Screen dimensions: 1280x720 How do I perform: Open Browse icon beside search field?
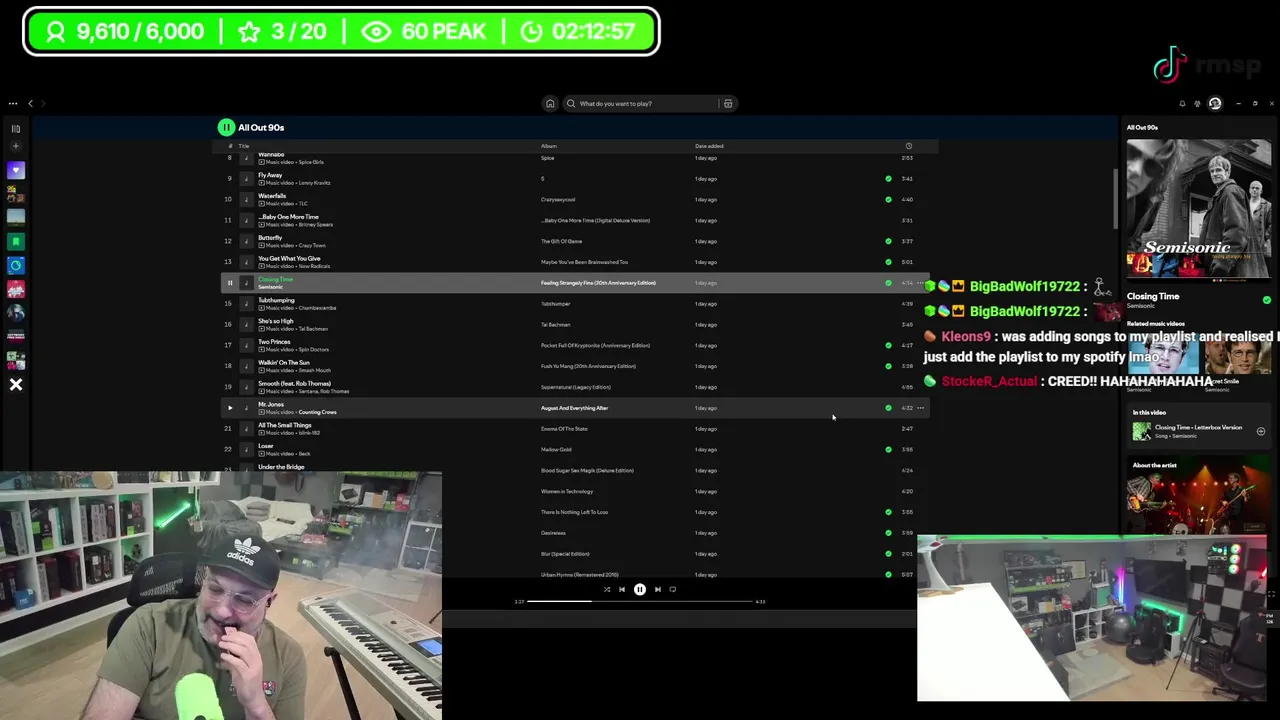728,103
